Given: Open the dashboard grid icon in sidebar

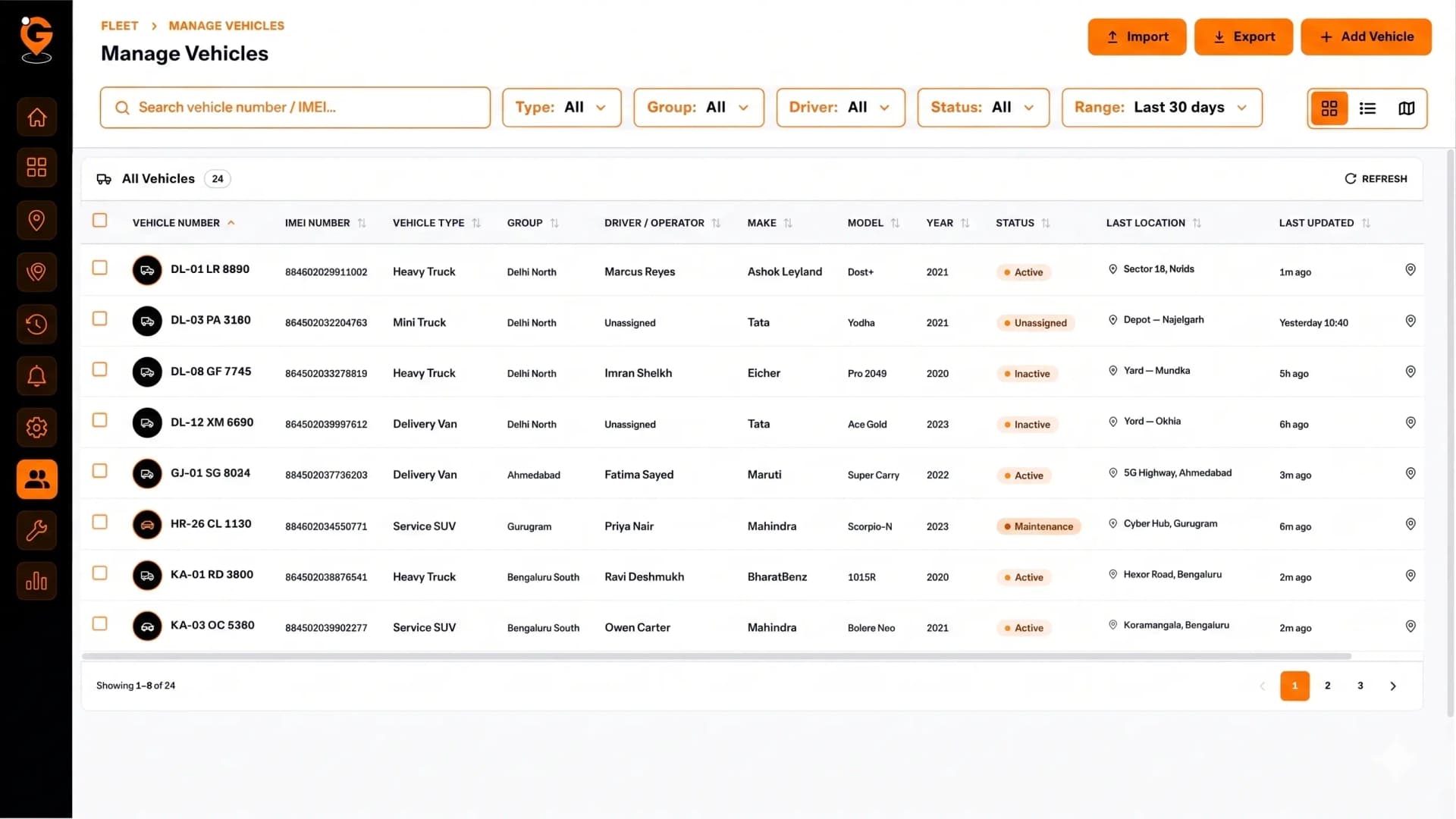Looking at the screenshot, I should coord(36,167).
